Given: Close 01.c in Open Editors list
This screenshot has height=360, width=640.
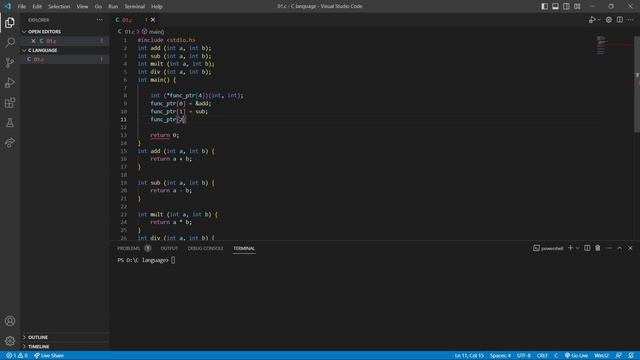Looking at the screenshot, I should tap(33, 41).
